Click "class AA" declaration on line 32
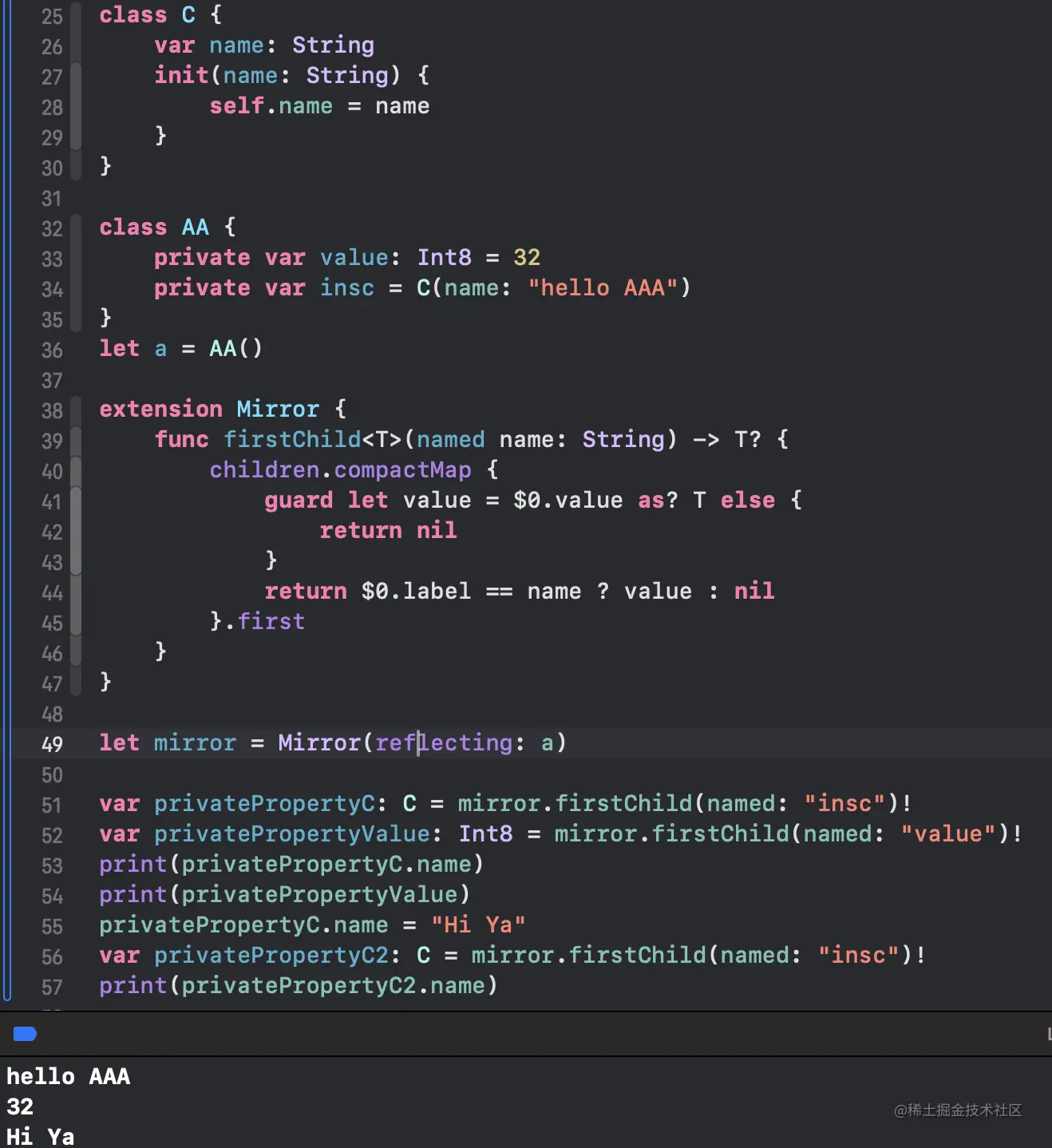The image size is (1052, 1148). click(154, 228)
